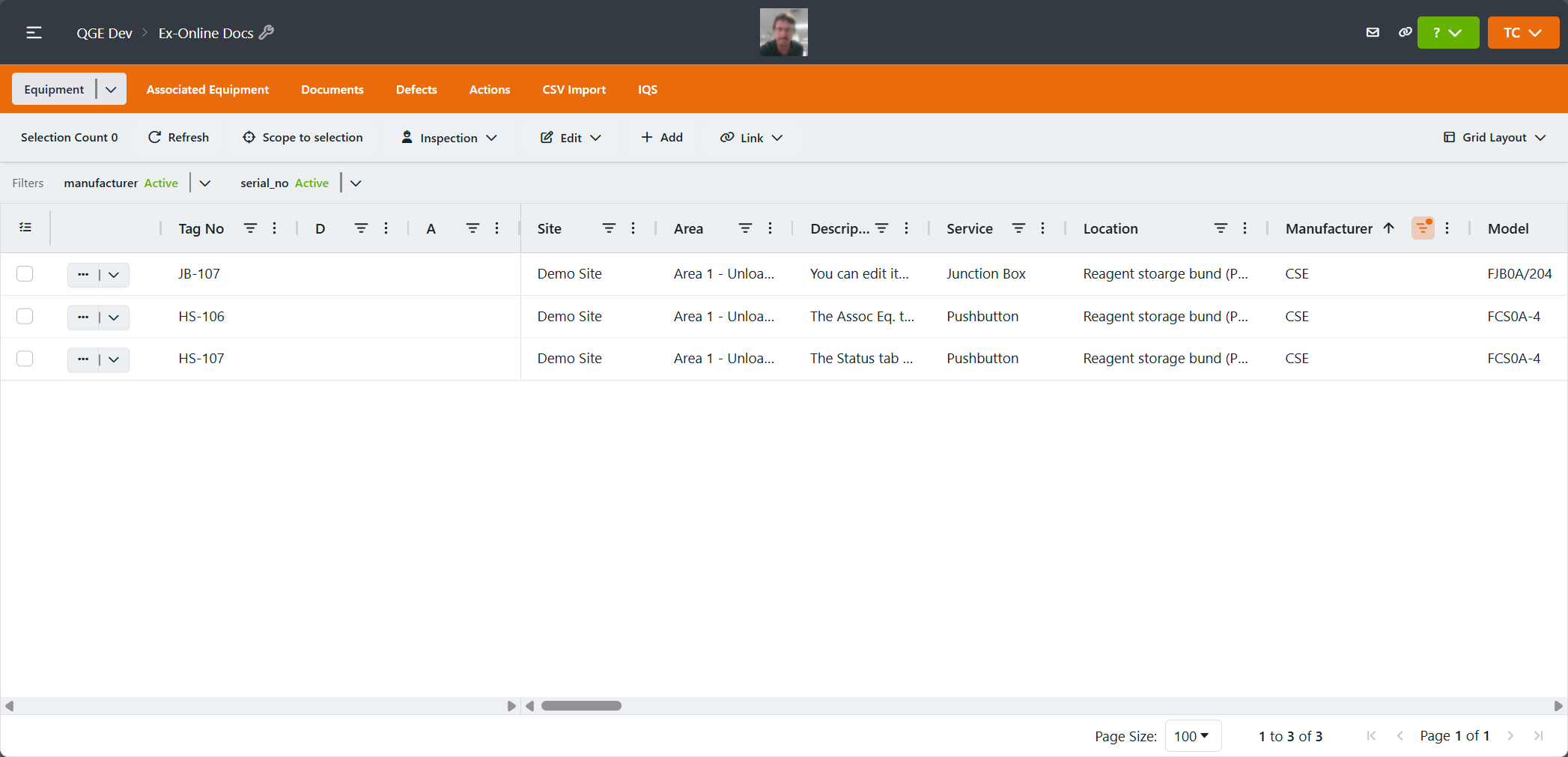Switch to Defects tab
The image size is (1568, 757).
(x=416, y=89)
